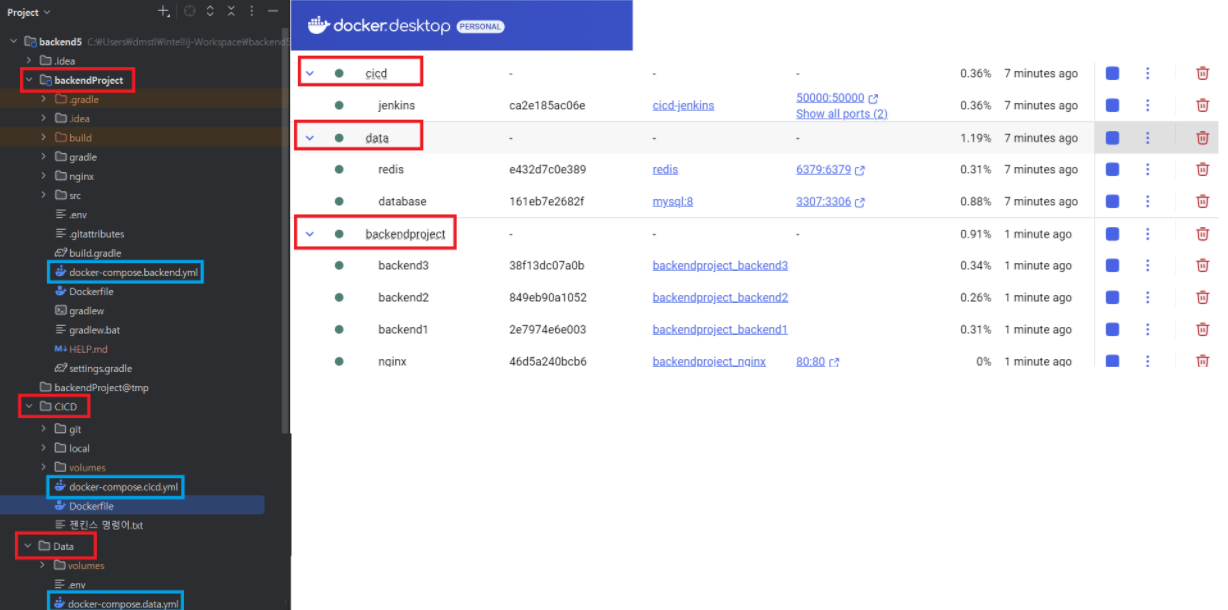Image resolution: width=1228 pixels, height=610 pixels.
Task: Open the mysql:8 image link
Action: click(x=672, y=201)
